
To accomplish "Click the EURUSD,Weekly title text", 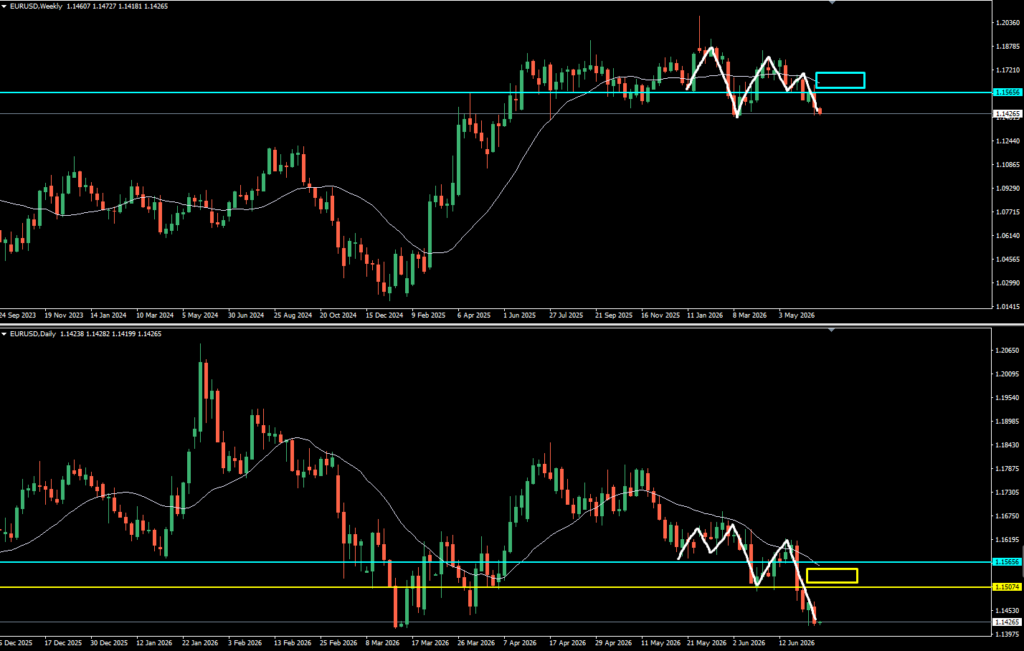I will tap(36, 7).
